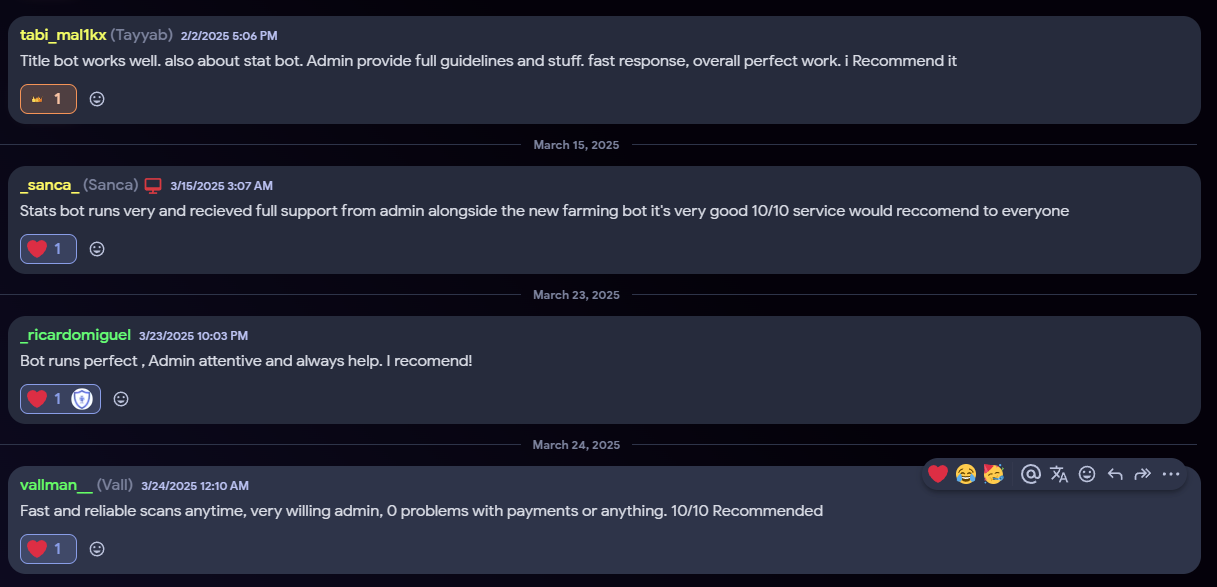Screen dimensions: 1217x587
Task: Quick-react with the laughing-crying emoji
Action: (965, 474)
